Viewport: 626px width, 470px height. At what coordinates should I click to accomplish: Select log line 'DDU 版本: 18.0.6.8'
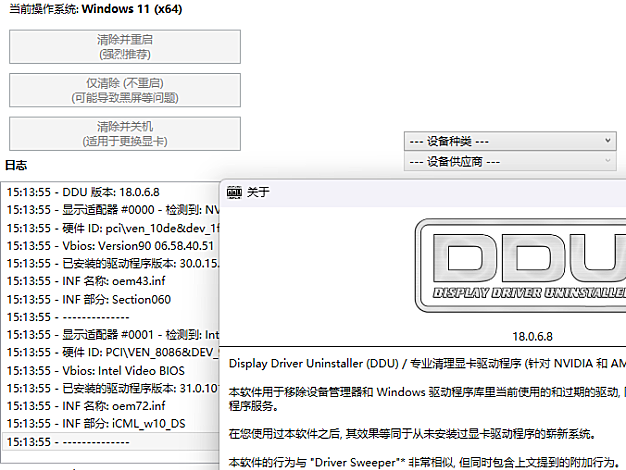point(111,192)
